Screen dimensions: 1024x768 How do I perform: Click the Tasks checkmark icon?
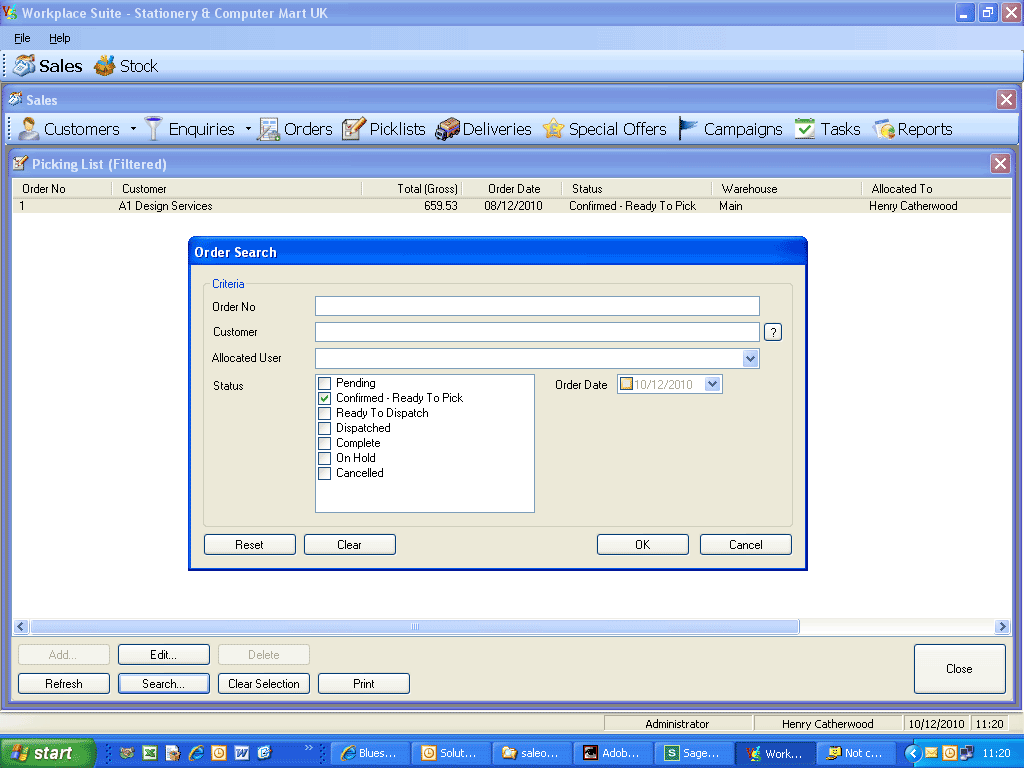point(805,129)
